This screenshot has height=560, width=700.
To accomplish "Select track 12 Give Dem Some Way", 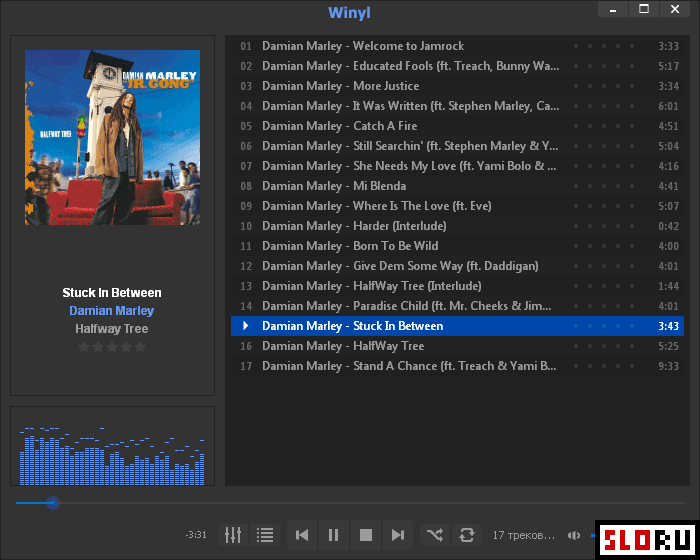I will [457, 266].
